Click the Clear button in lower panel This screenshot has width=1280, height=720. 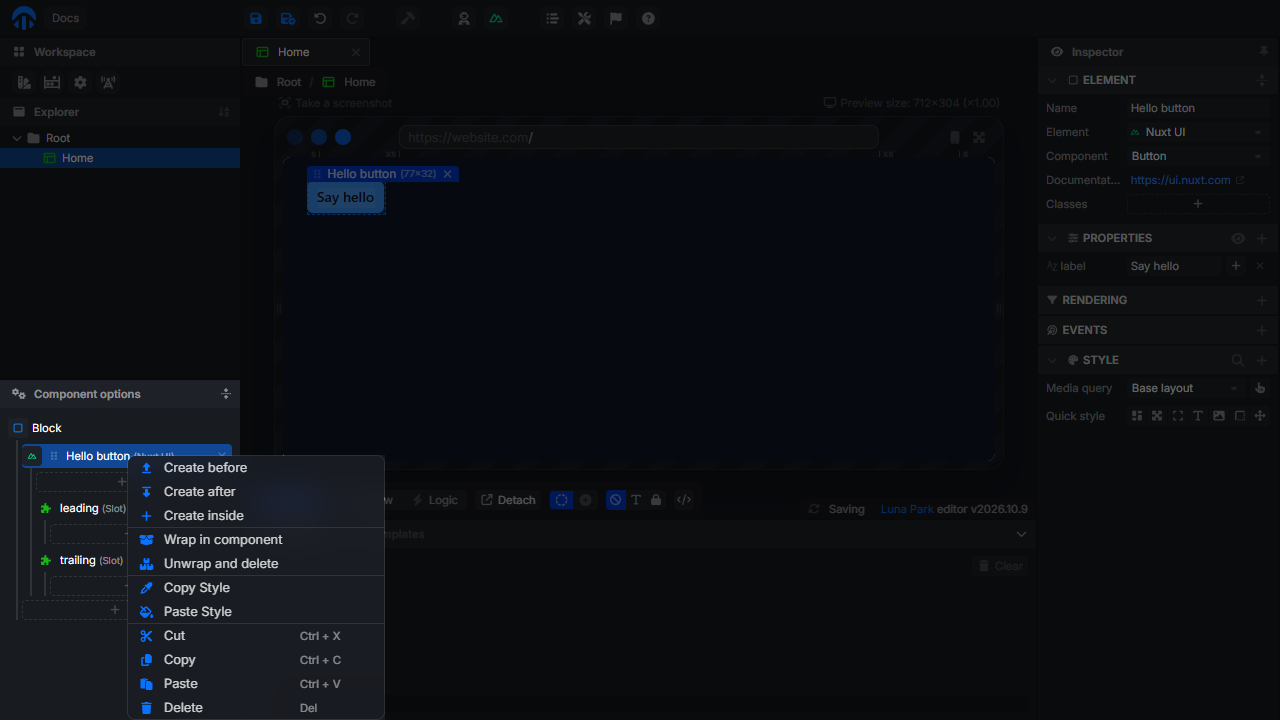(x=999, y=566)
